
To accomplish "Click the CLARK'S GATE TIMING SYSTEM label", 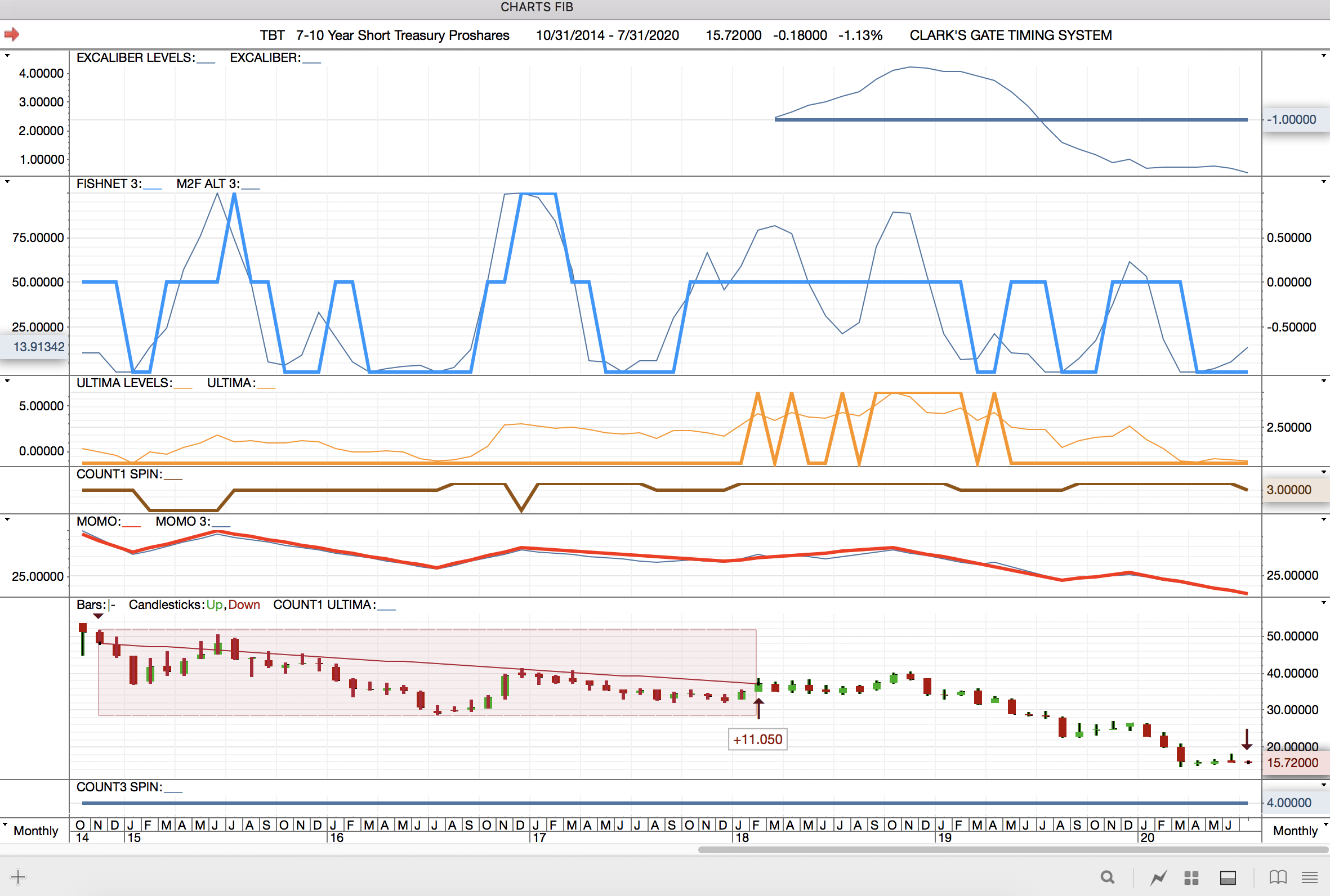I will click(1010, 35).
